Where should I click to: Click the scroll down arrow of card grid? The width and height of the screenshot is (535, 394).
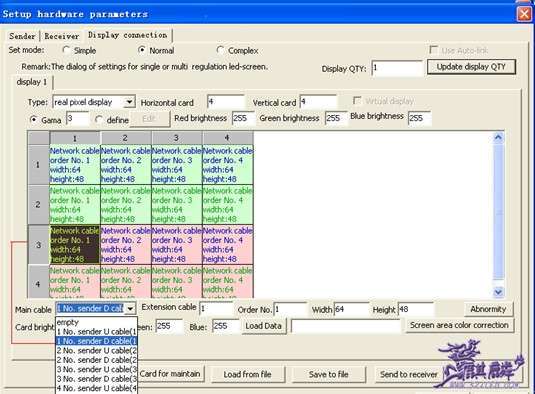pyautogui.click(x=498, y=292)
